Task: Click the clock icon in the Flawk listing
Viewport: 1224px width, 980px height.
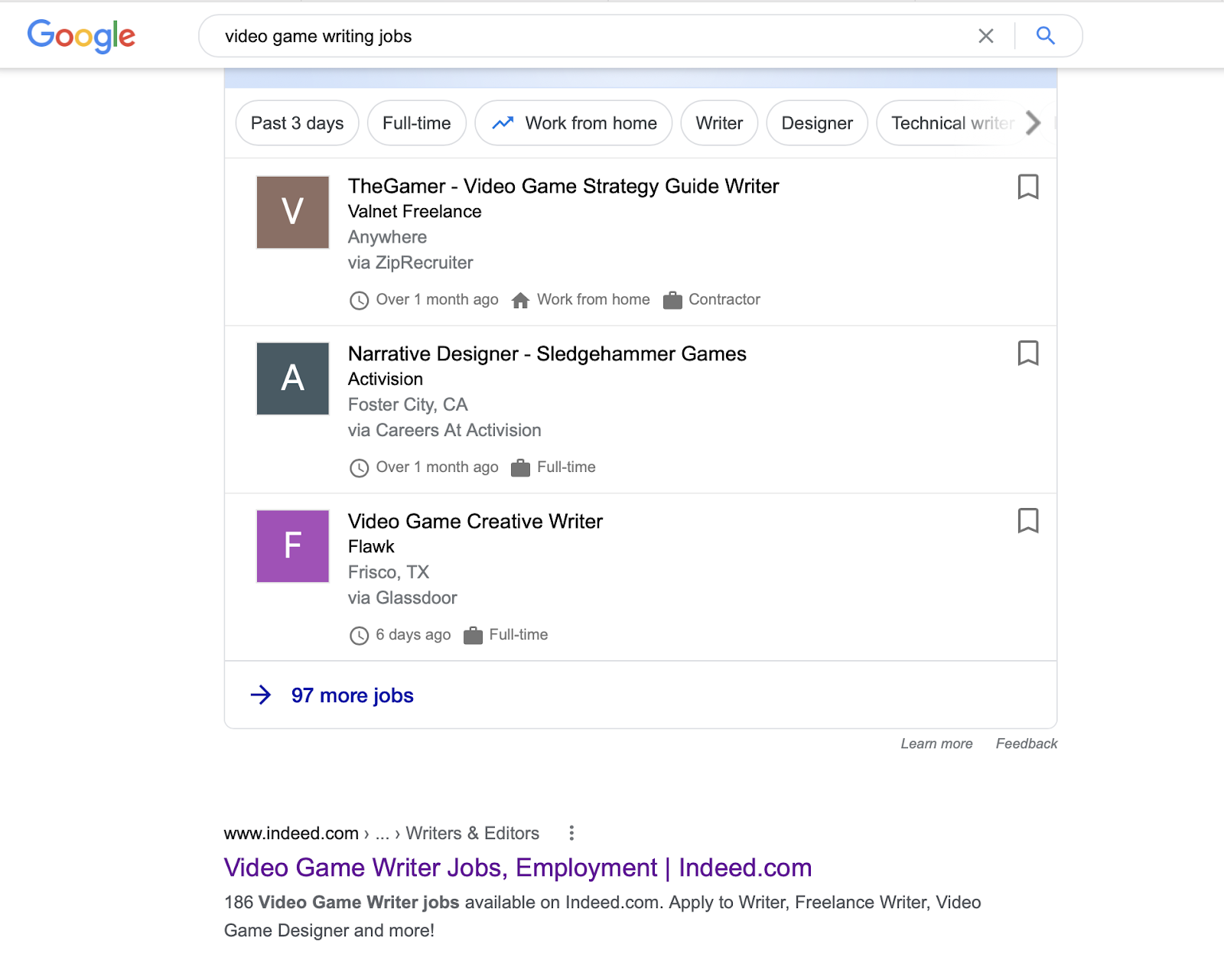Action: coord(359,636)
